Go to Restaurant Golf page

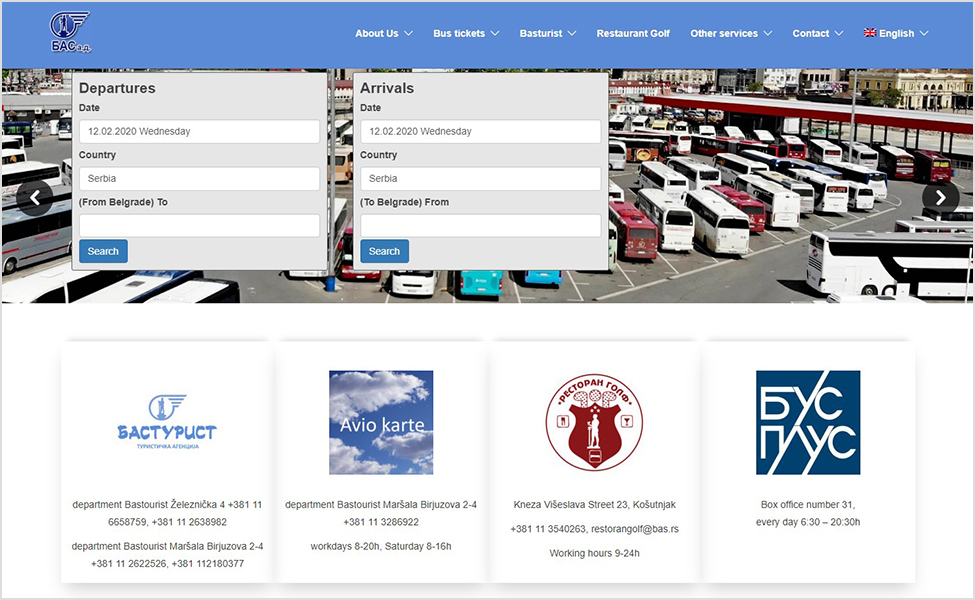tap(633, 33)
